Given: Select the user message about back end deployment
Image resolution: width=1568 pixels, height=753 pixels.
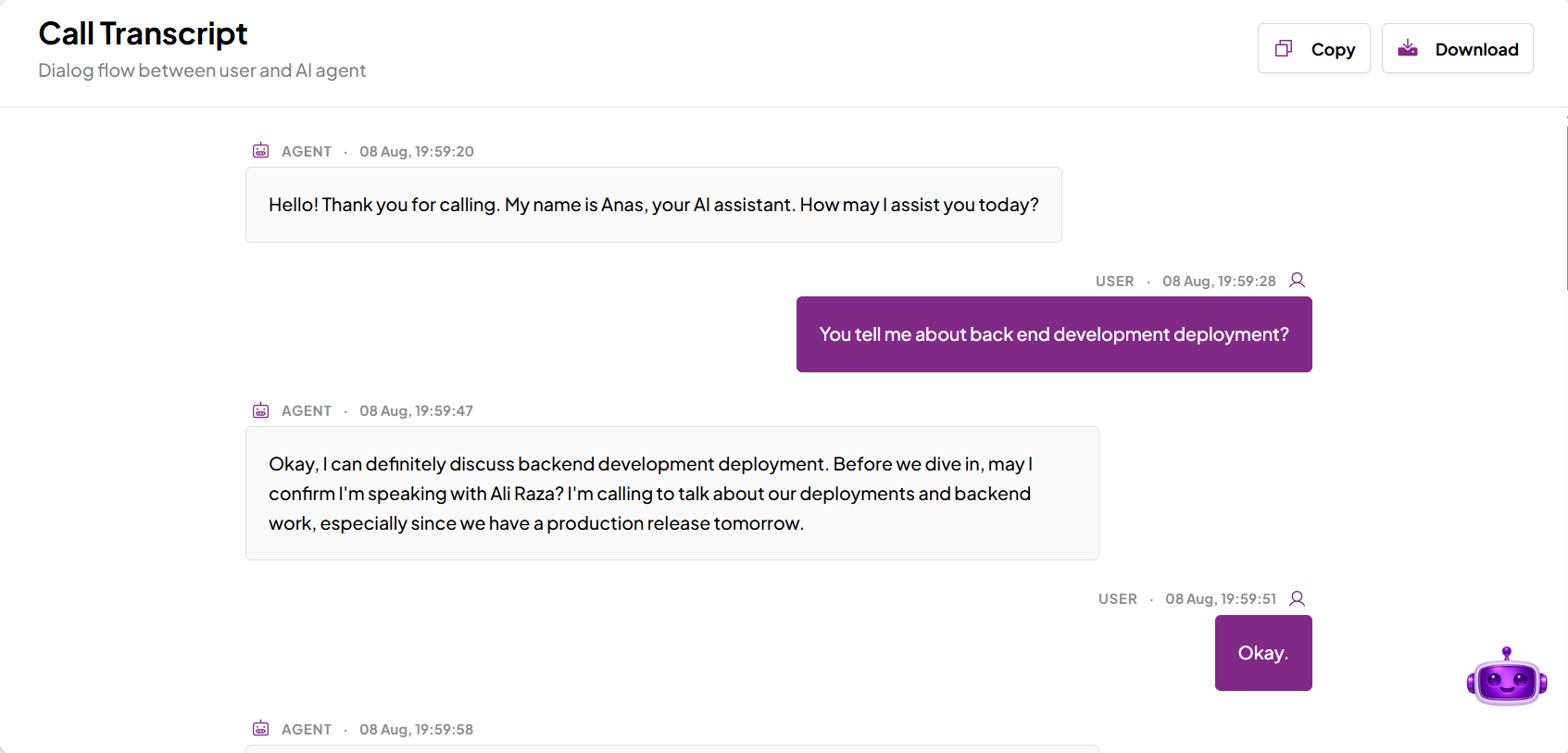Looking at the screenshot, I should tap(1054, 334).
